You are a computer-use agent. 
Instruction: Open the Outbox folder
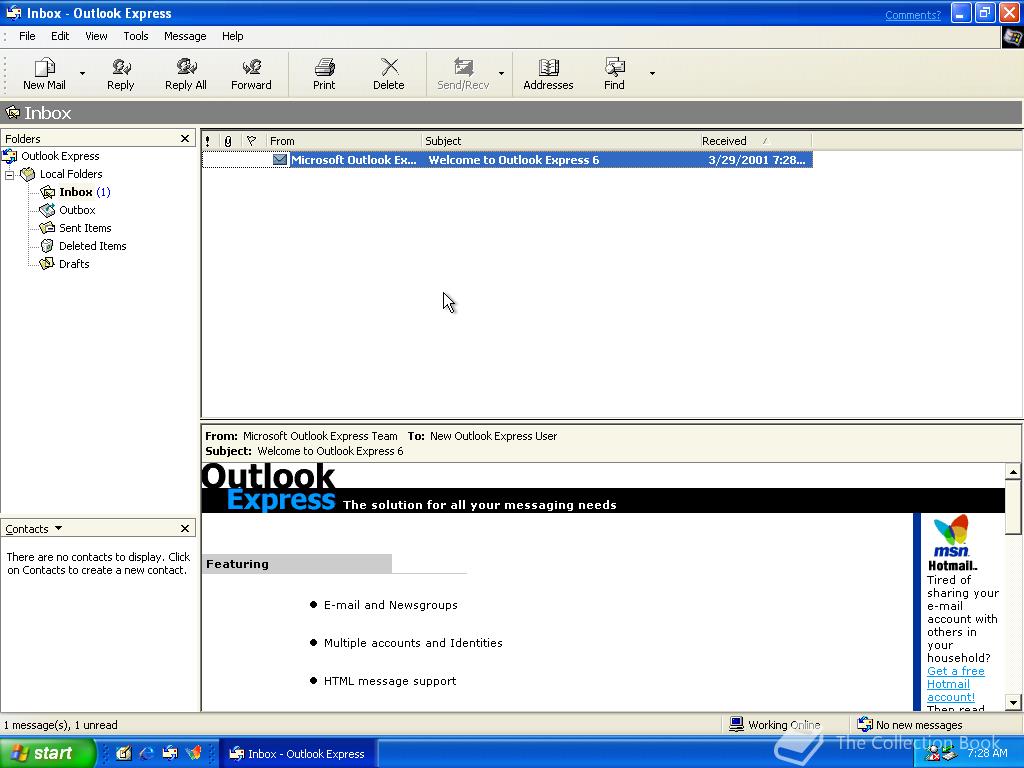click(77, 210)
